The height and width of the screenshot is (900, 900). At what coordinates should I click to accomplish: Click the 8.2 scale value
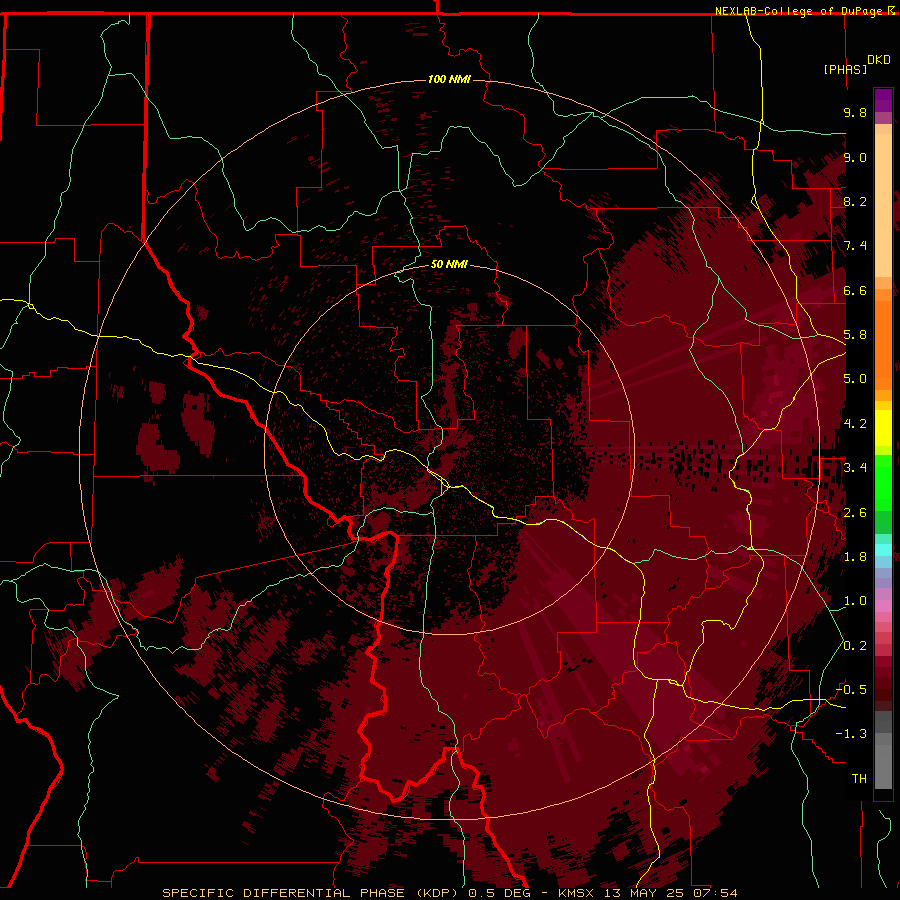855,201
